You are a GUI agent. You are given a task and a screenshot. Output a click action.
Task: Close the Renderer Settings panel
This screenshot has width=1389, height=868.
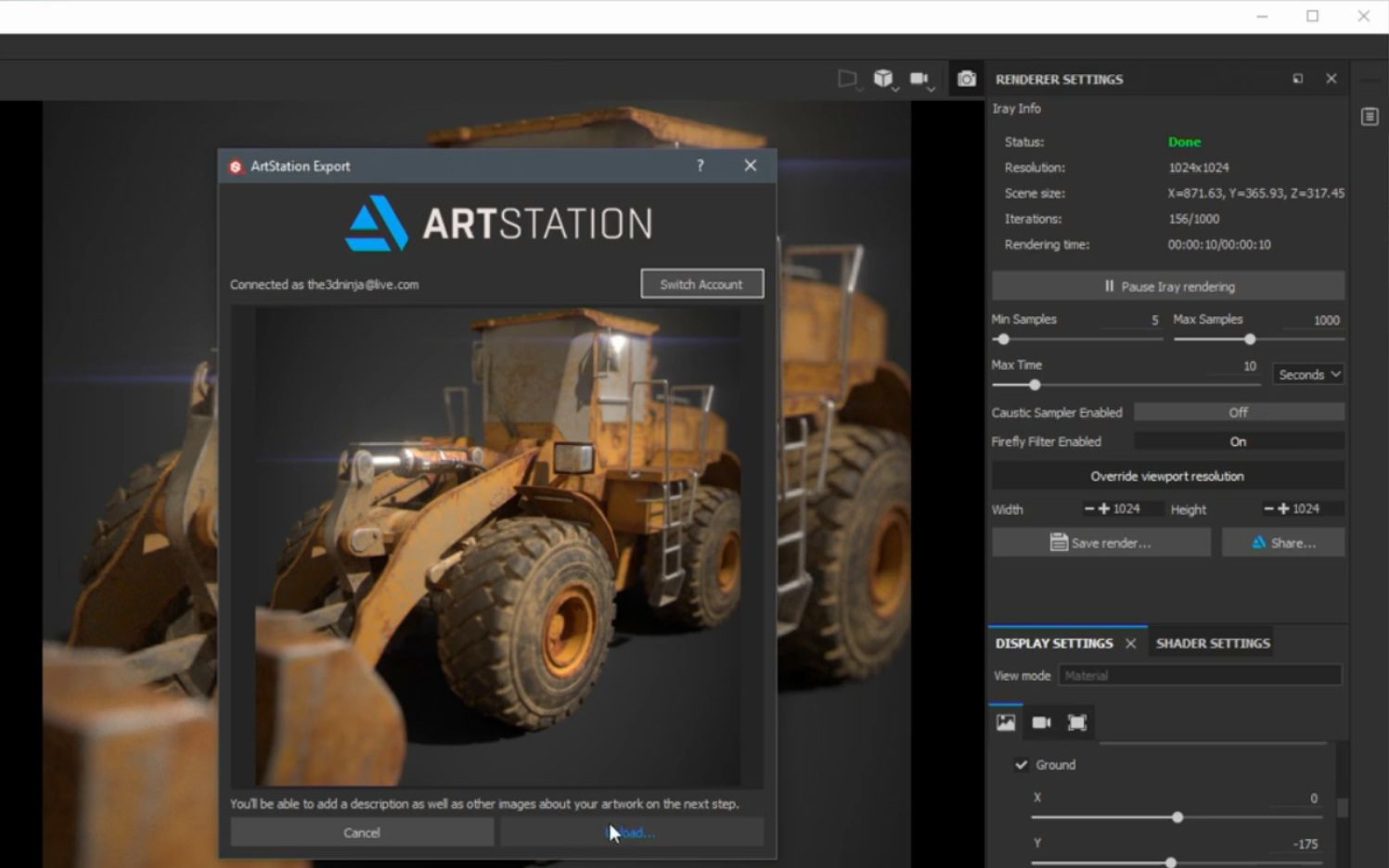coord(1331,79)
